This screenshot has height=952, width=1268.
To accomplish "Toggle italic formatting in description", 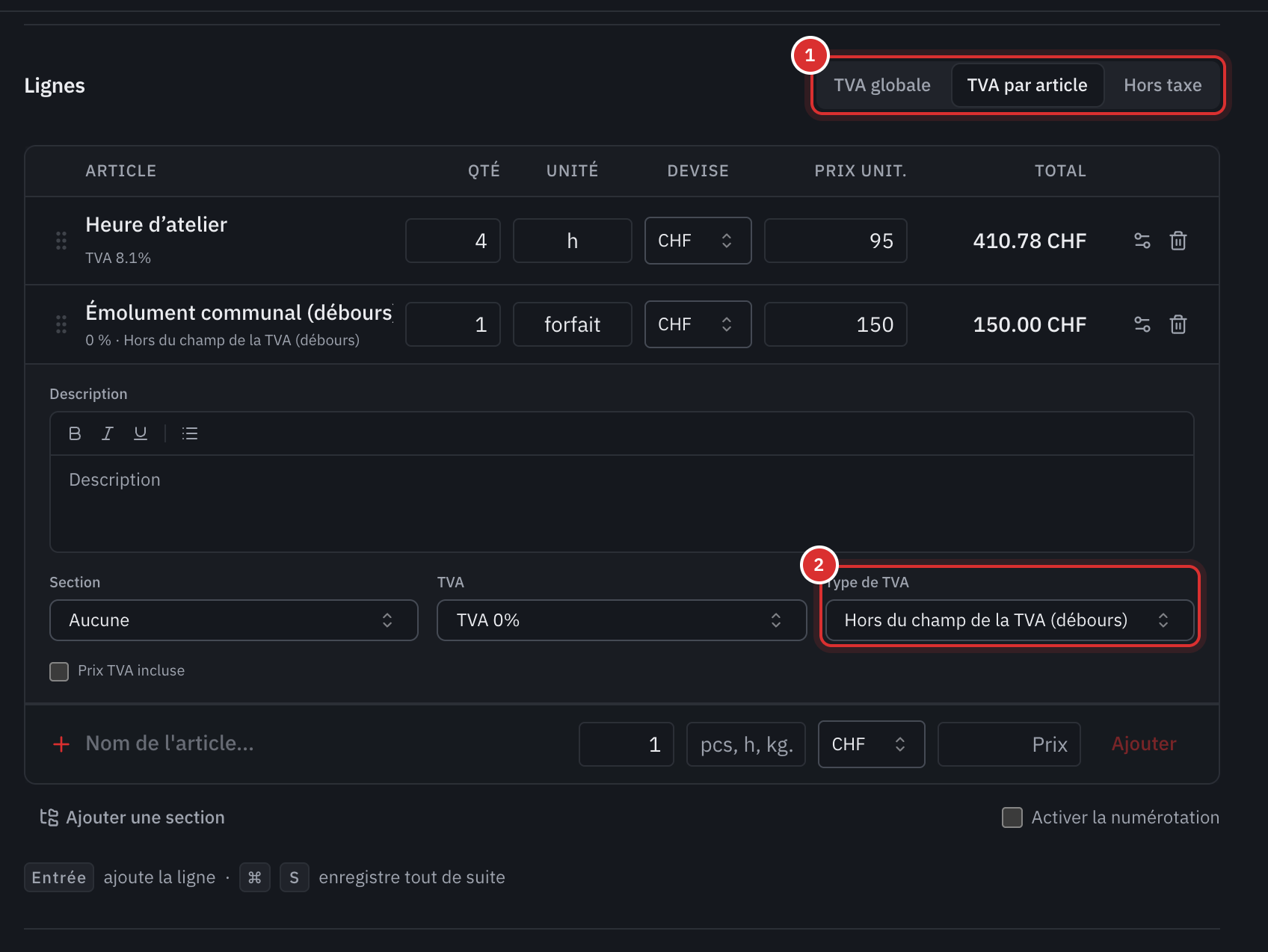I will pyautogui.click(x=108, y=433).
